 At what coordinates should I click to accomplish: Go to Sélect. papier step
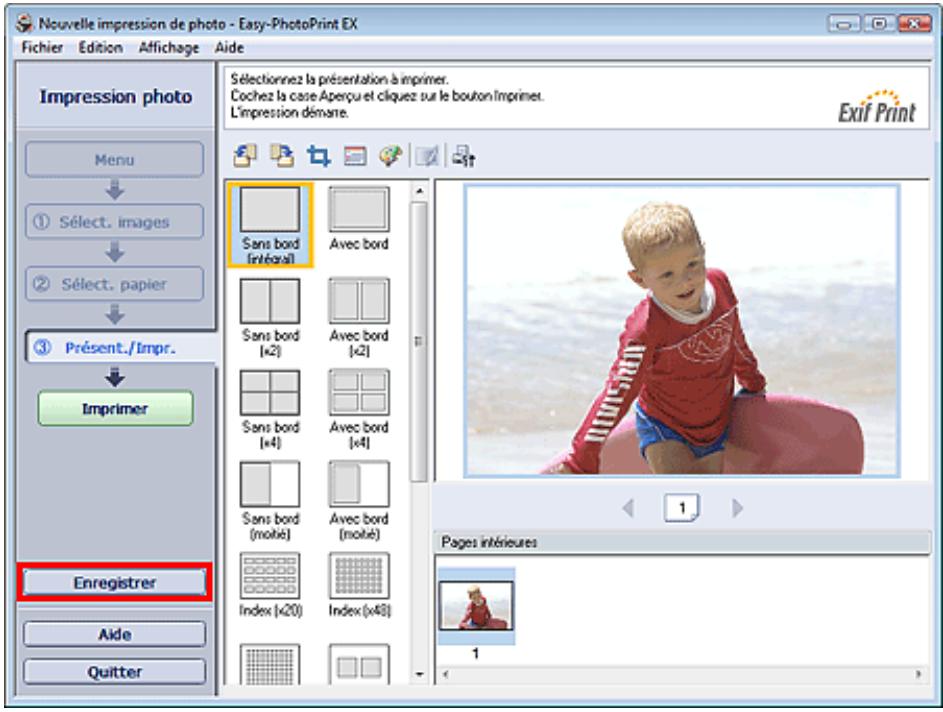point(114,284)
